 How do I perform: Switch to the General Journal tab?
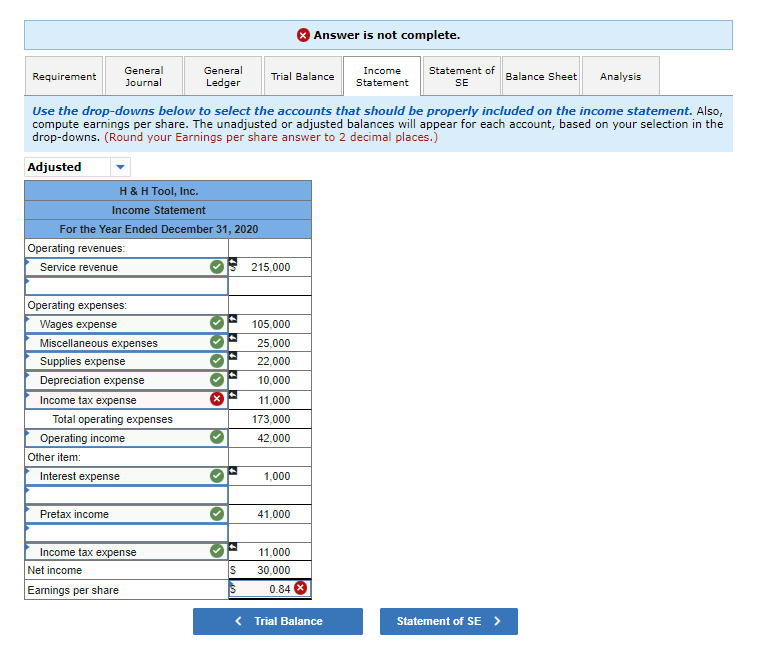coord(144,76)
